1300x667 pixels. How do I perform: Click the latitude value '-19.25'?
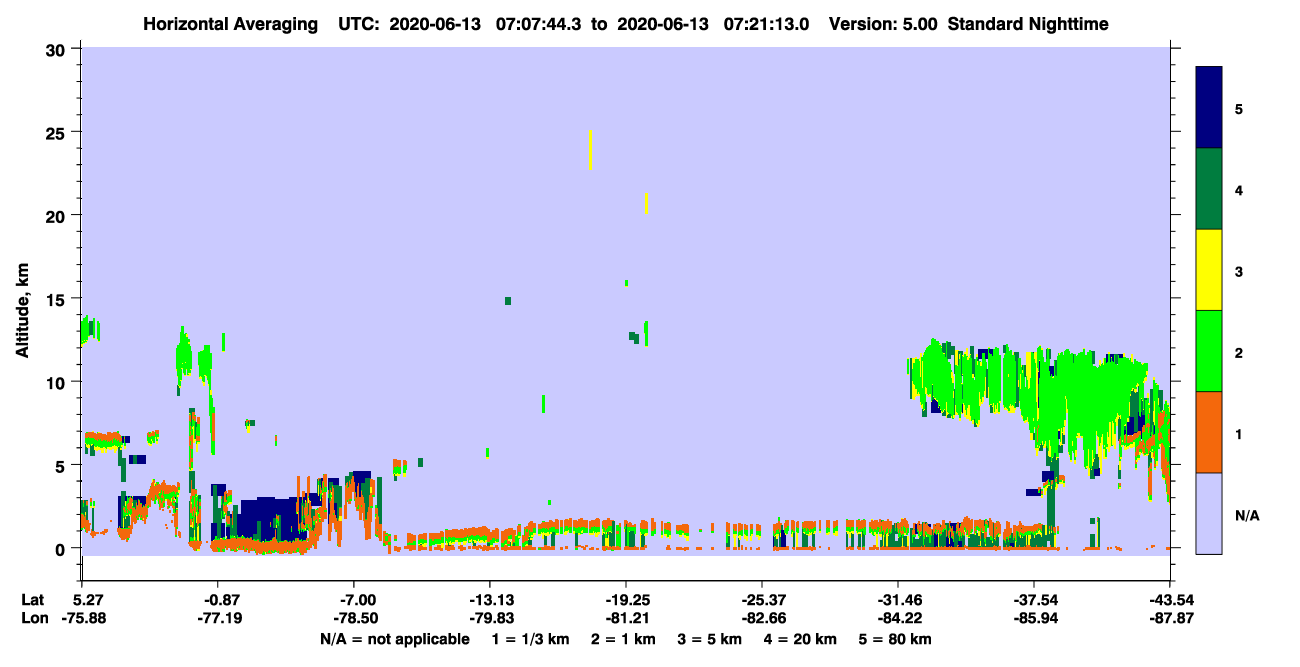point(625,600)
